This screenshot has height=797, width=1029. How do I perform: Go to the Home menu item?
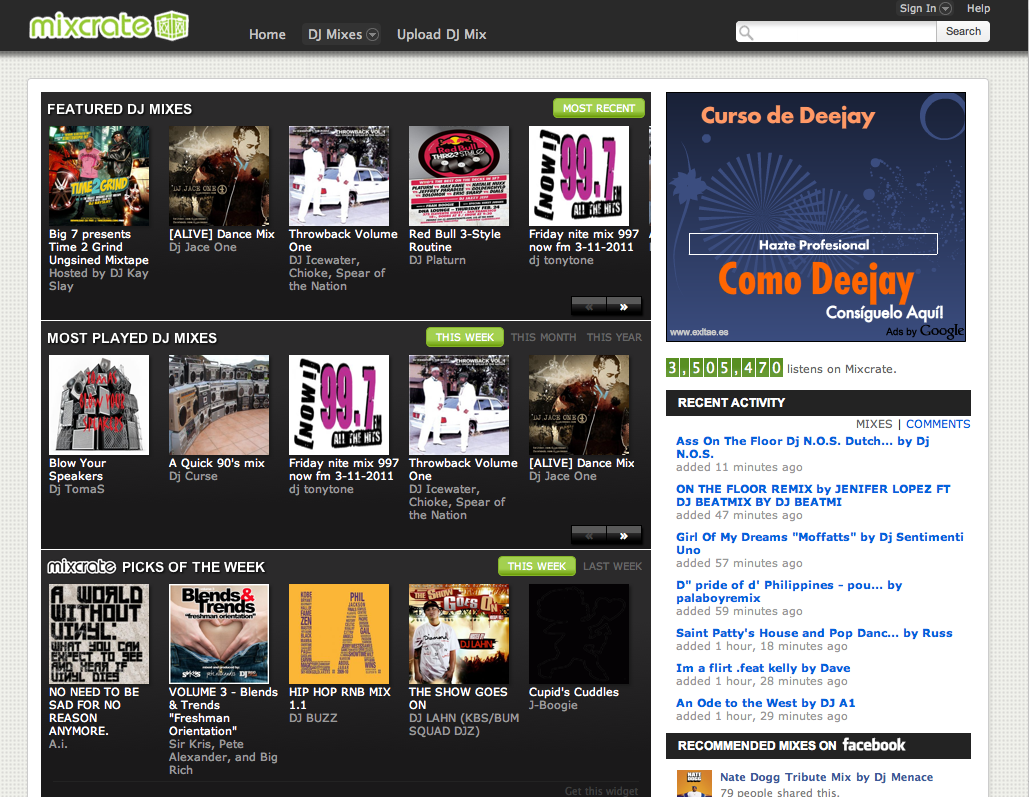267,34
